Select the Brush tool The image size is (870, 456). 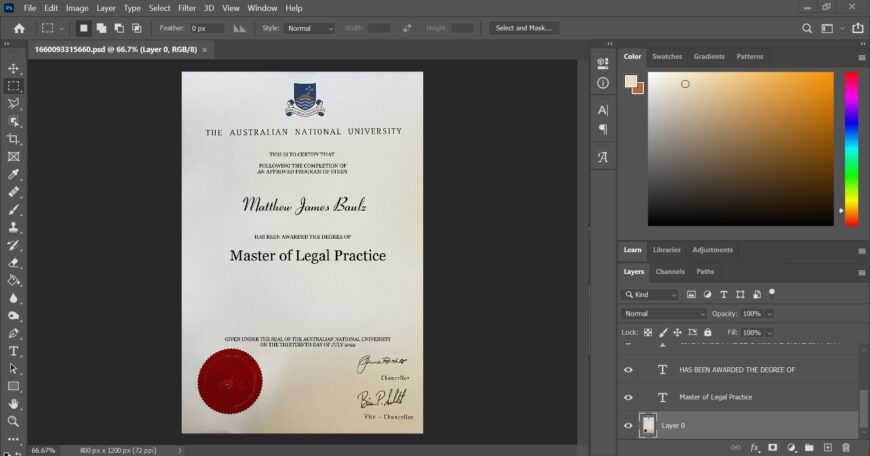13,210
